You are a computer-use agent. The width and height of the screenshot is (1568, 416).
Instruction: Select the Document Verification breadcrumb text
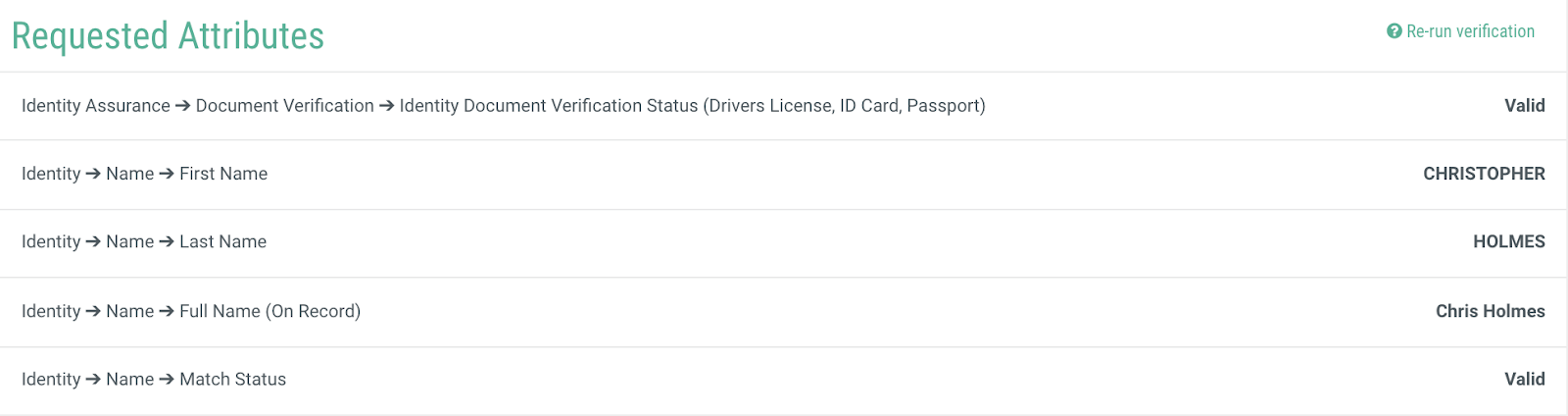point(285,106)
